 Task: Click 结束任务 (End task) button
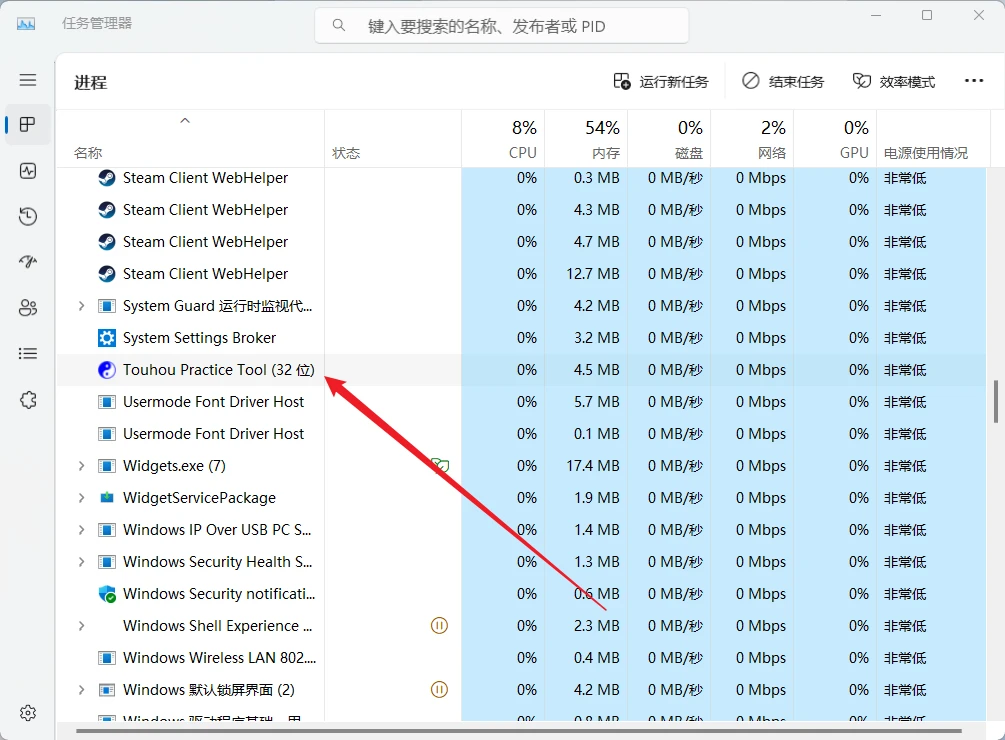point(783,81)
